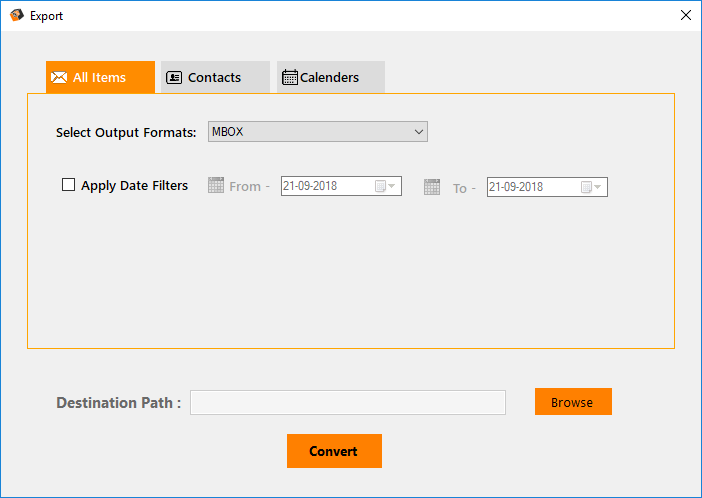Image resolution: width=702 pixels, height=498 pixels.
Task: Click the Export window title text
Action: click(x=46, y=16)
